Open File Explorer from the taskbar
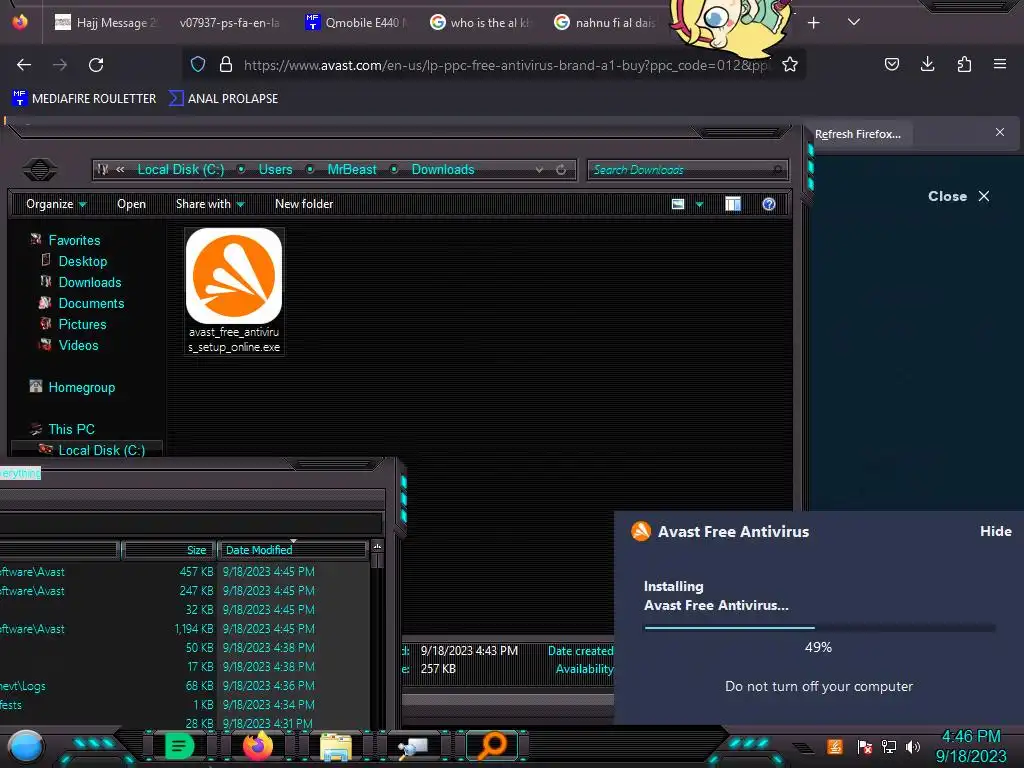 [336, 747]
